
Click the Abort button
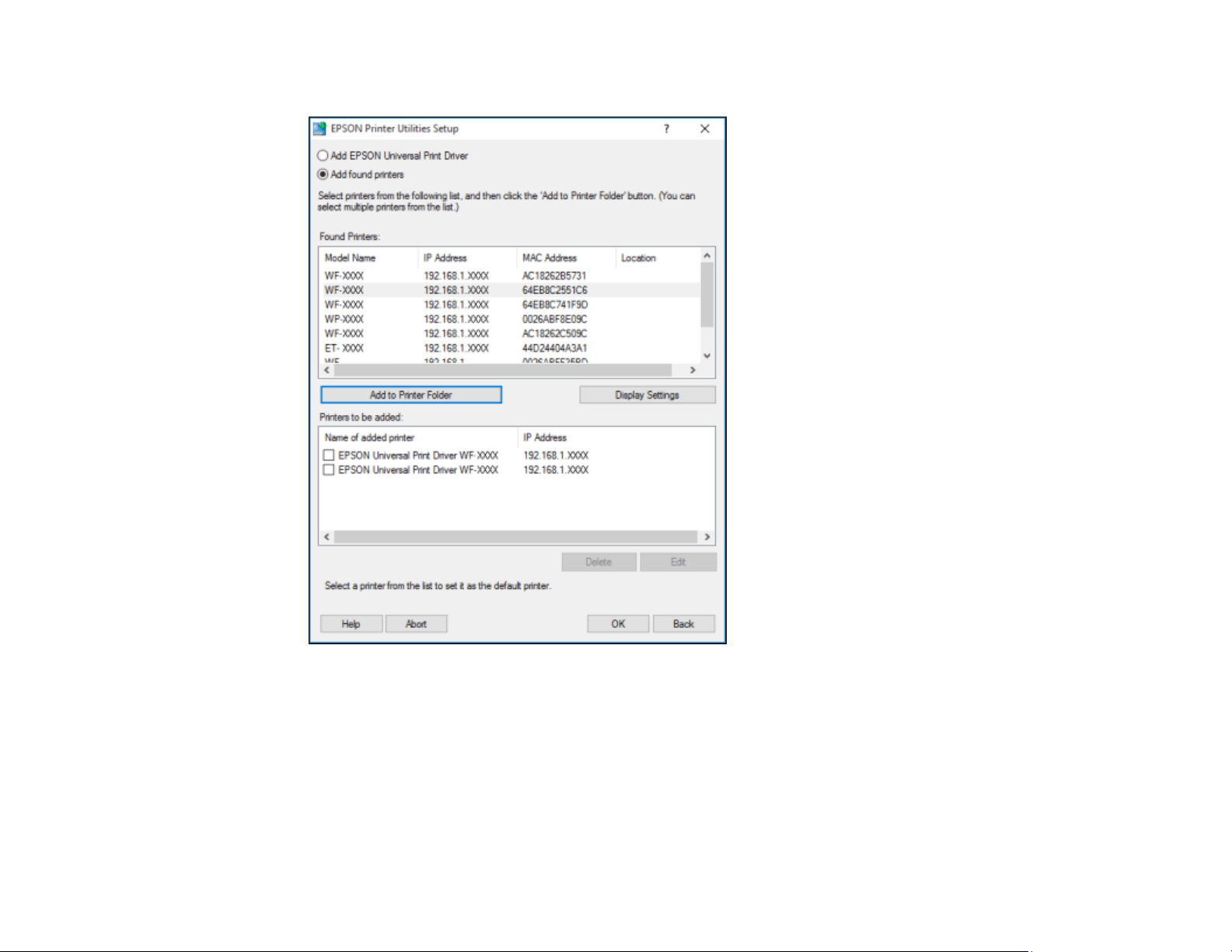pos(417,624)
